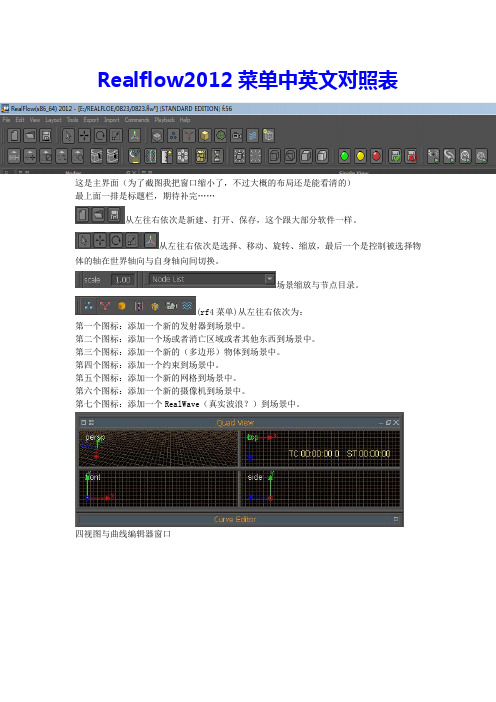Click the Rotate tool in the five-icon transform snippet
Screen dimensions: 496x702
pos(115,241)
